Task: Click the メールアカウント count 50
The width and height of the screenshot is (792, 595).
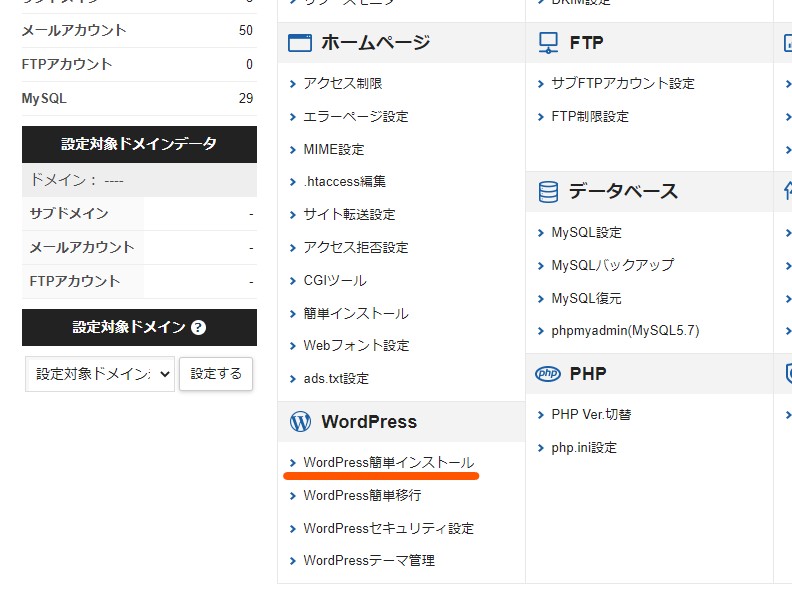Action: click(245, 31)
